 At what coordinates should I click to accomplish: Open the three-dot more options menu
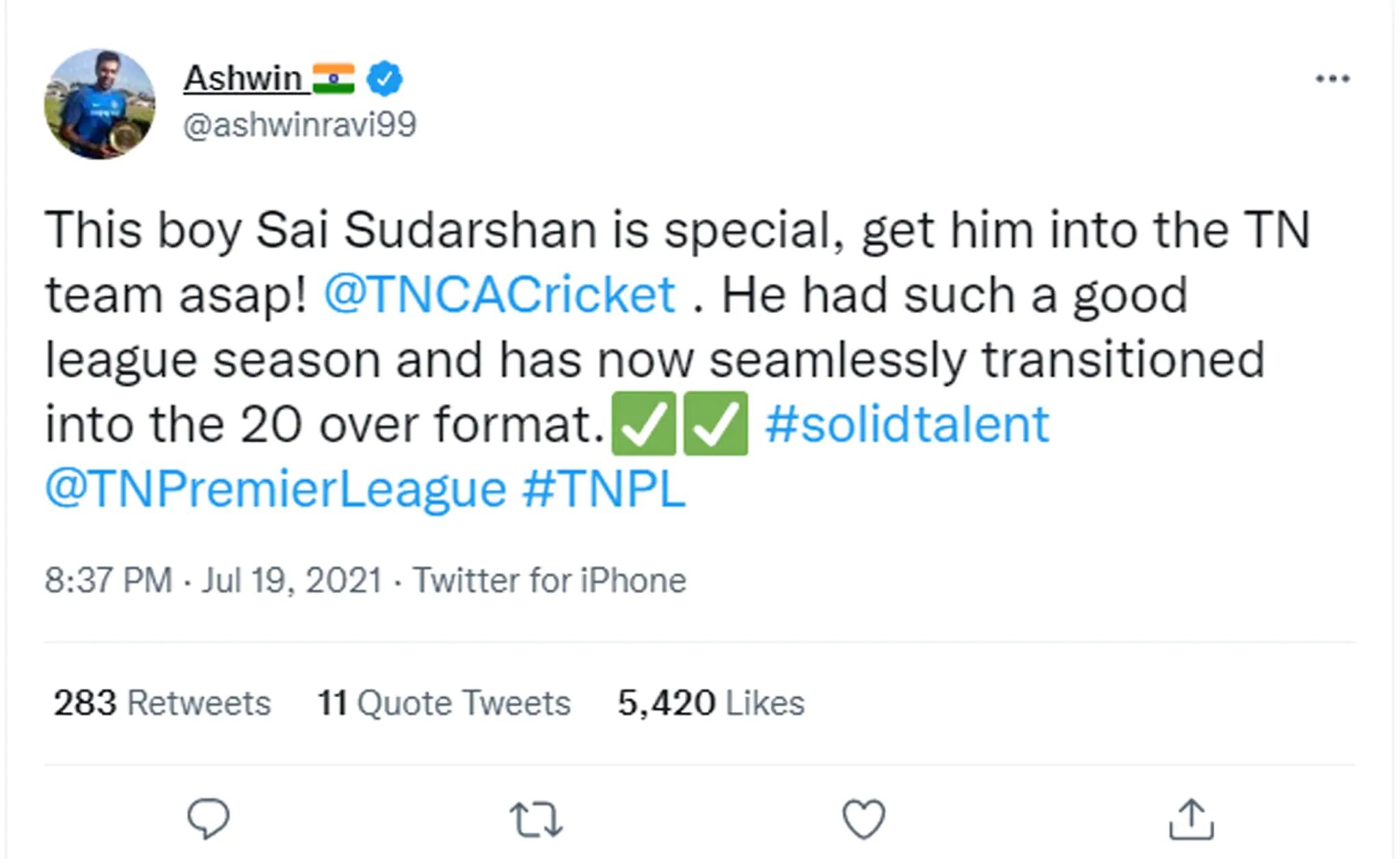pyautogui.click(x=1332, y=79)
